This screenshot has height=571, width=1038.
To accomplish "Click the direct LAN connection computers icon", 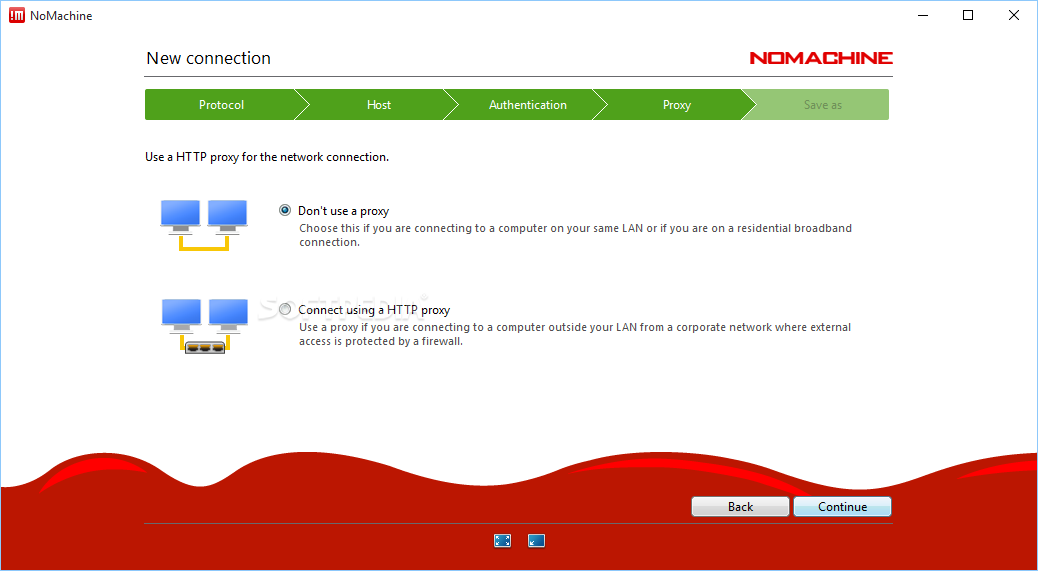I will 204,226.
